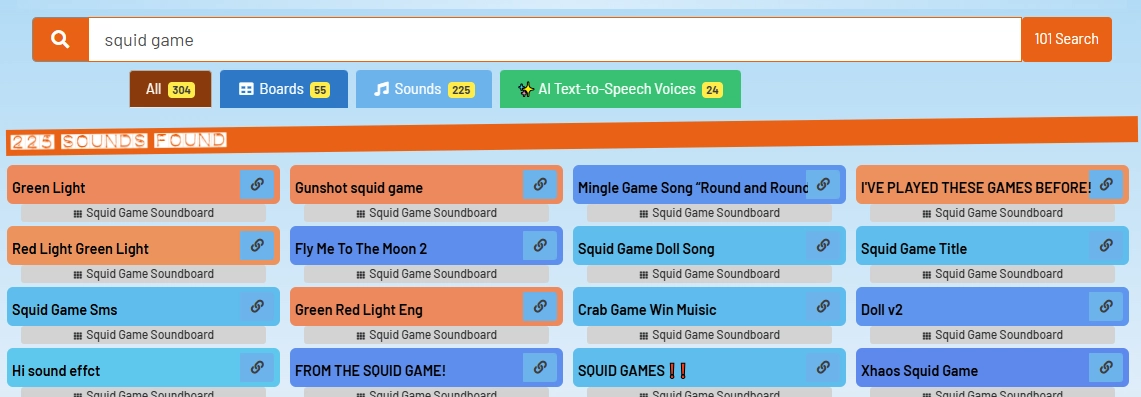
Task: Switch to the Boards tab
Action: tap(284, 89)
